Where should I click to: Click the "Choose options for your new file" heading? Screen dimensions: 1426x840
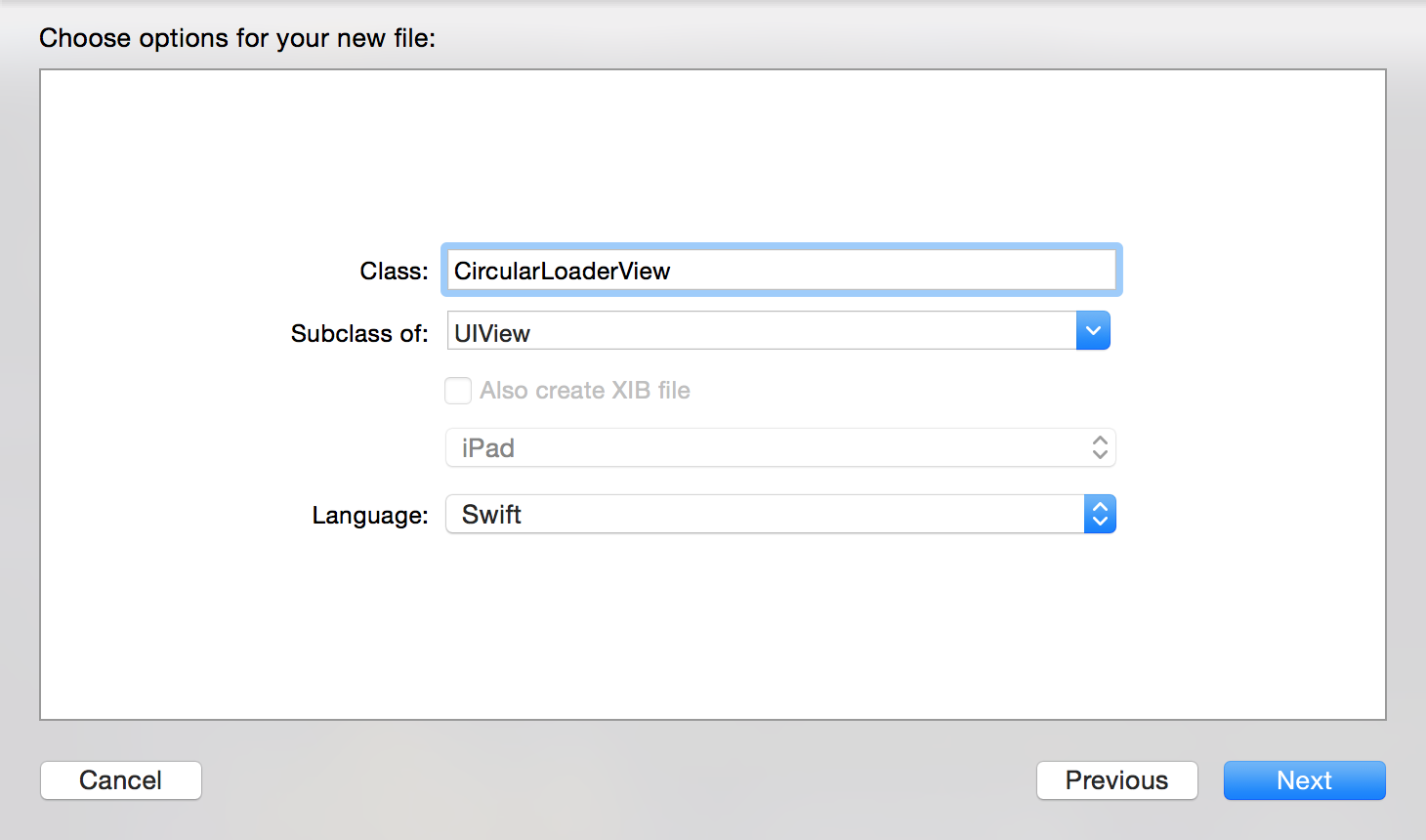237,38
